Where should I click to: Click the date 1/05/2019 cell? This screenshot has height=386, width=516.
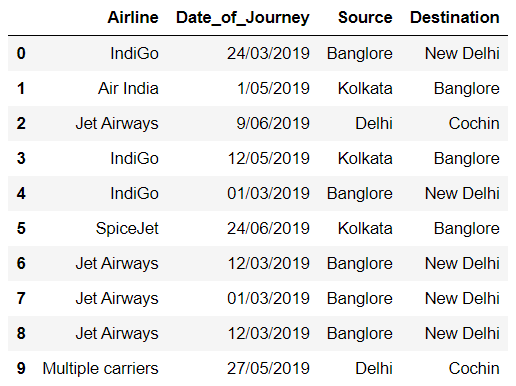click(x=273, y=88)
